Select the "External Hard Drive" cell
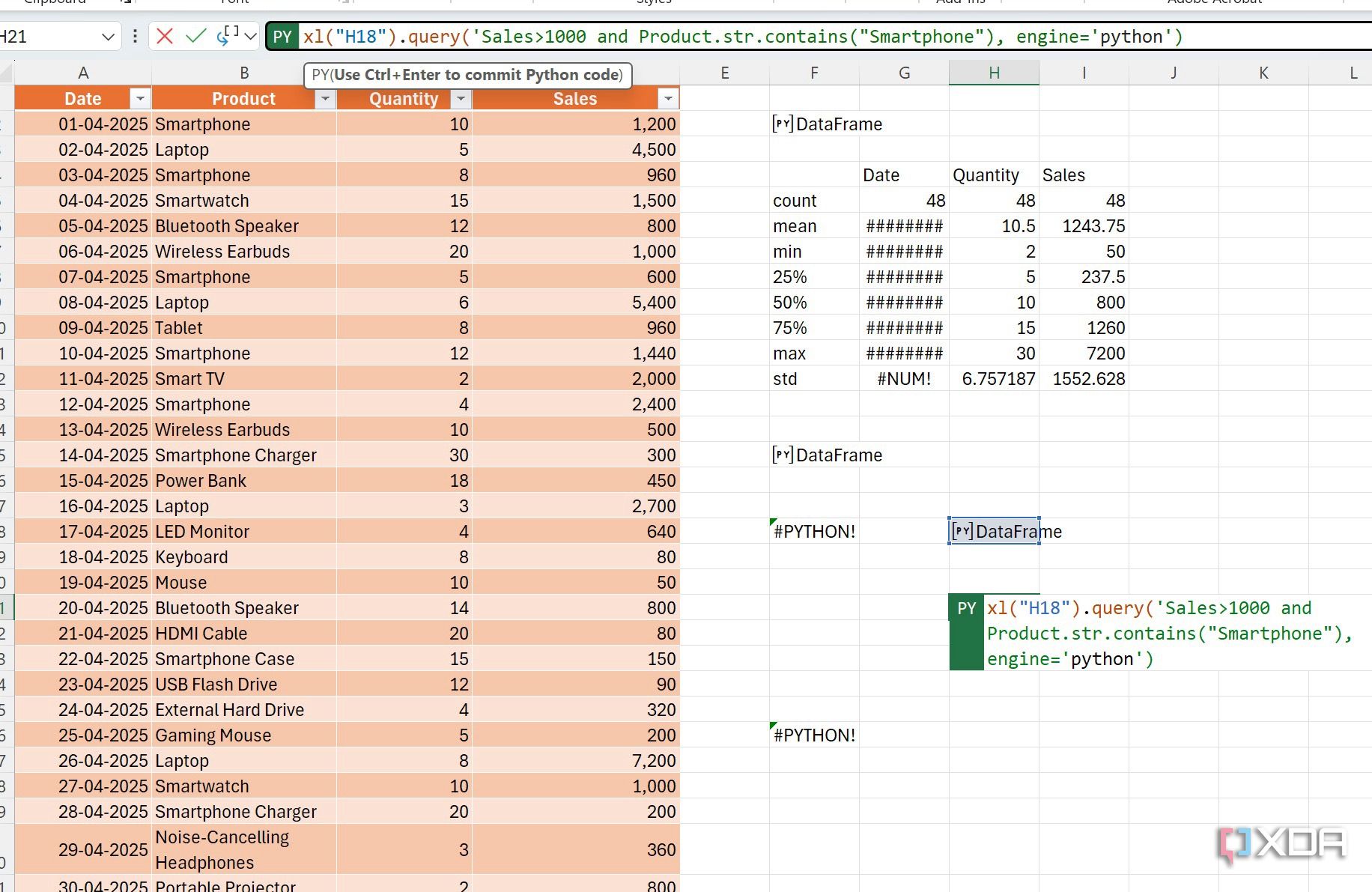This screenshot has width=1372, height=892. tap(244, 710)
